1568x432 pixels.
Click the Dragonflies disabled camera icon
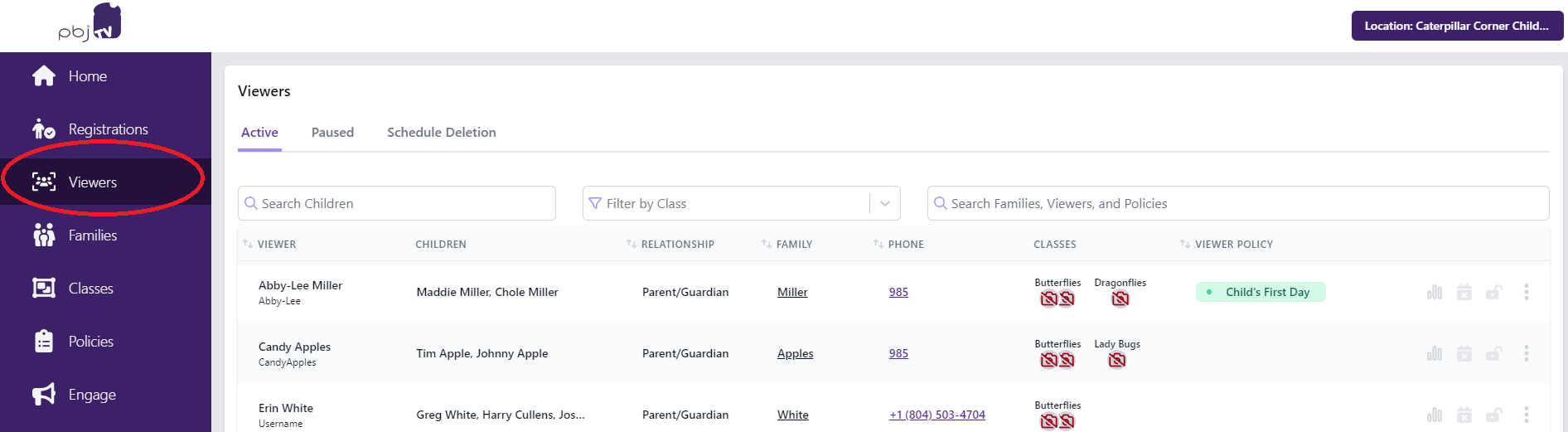1120,299
